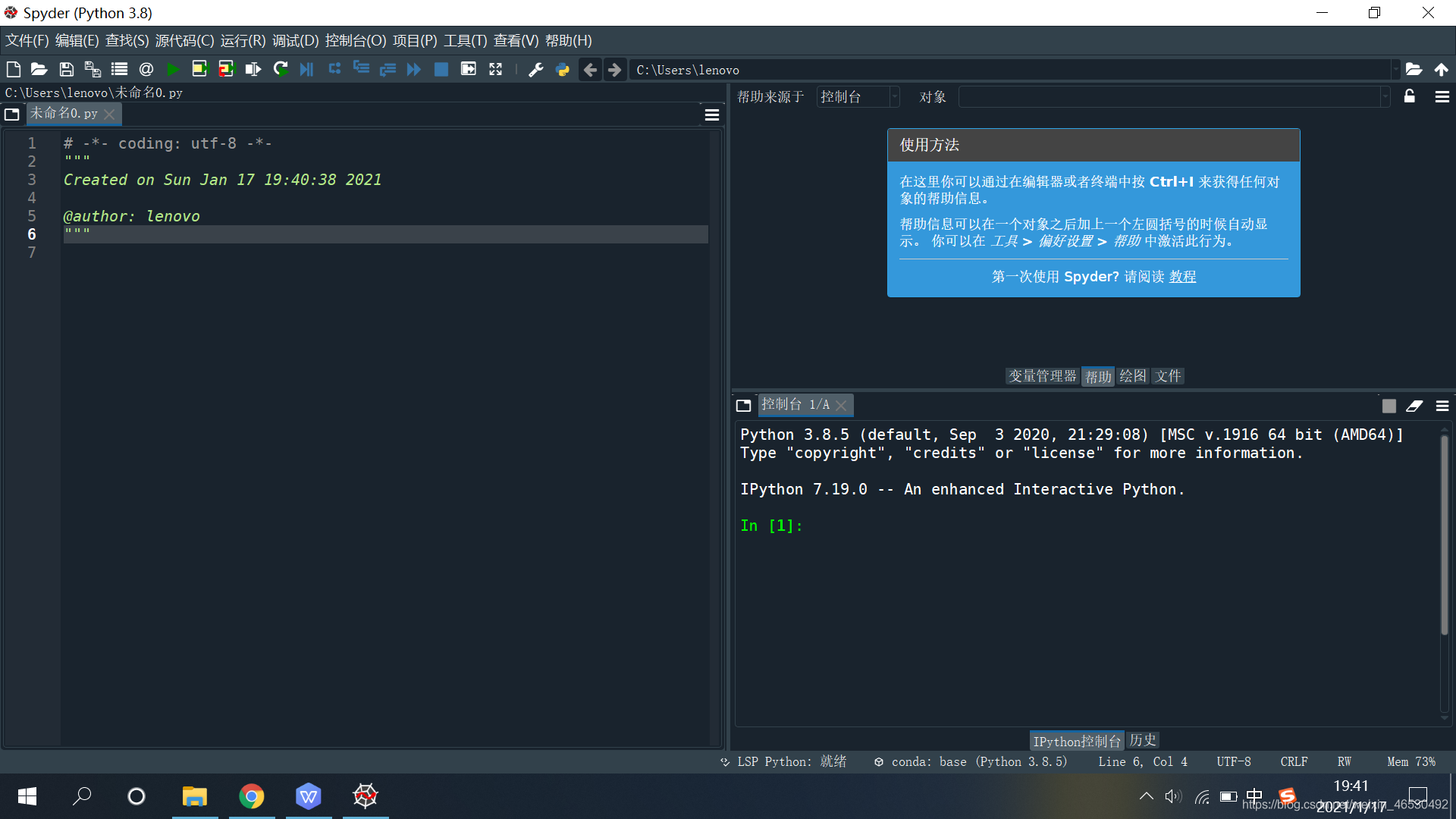Viewport: 1456px width, 819px height.
Task: Click the debug step-return icon
Action: (388, 69)
